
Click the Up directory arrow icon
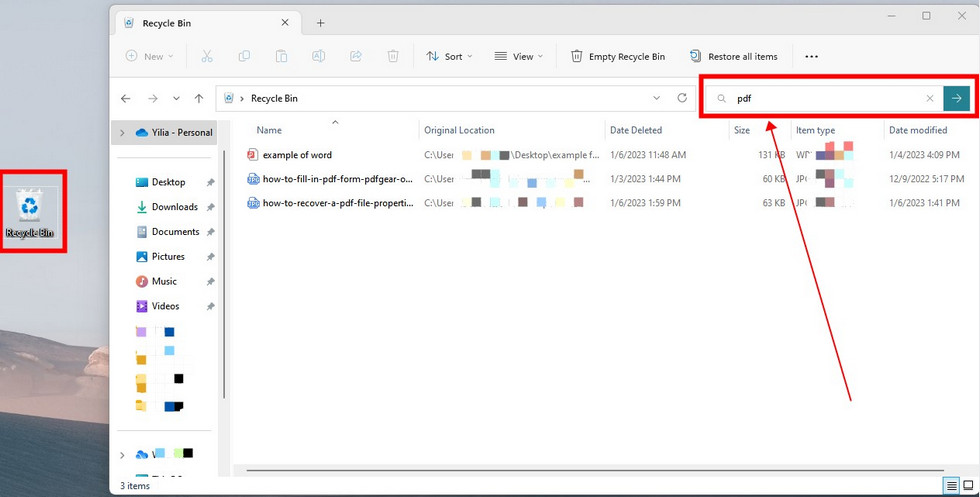(x=199, y=98)
